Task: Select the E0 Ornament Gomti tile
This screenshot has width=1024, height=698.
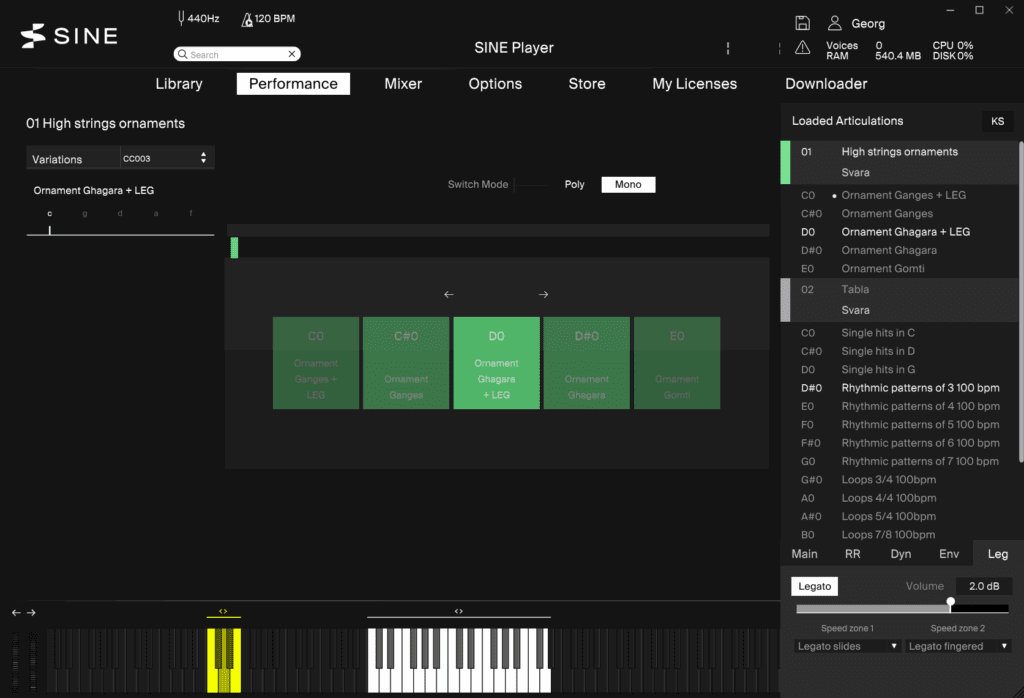Action: pyautogui.click(x=677, y=363)
